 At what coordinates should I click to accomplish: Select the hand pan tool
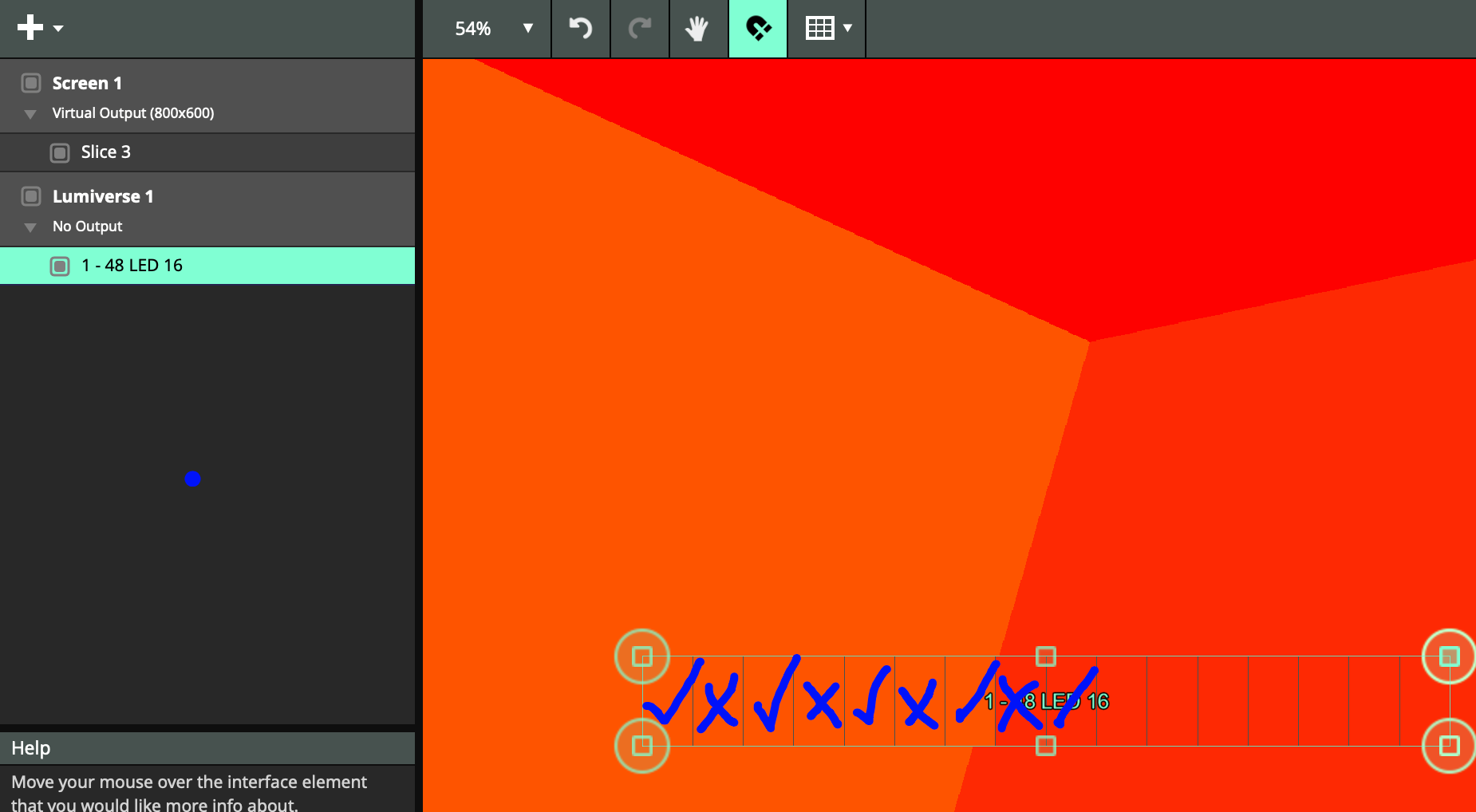698,29
